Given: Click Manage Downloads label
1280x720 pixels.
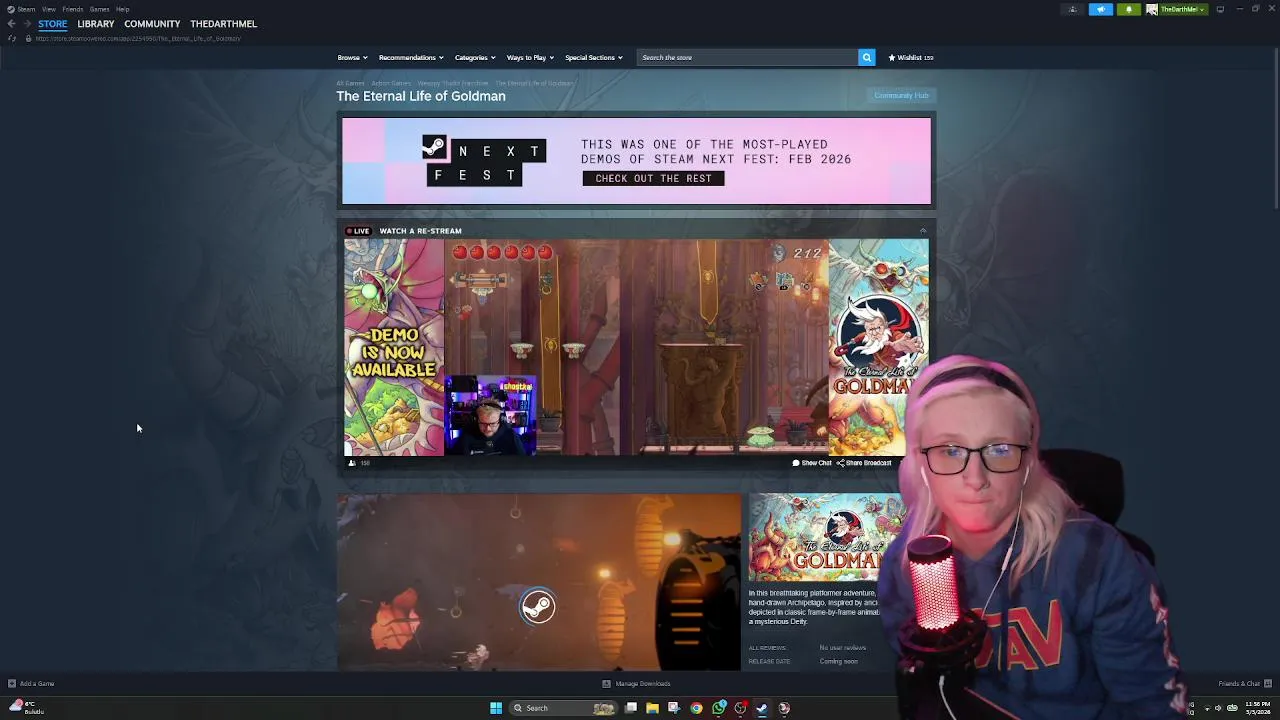Looking at the screenshot, I should point(643,684).
